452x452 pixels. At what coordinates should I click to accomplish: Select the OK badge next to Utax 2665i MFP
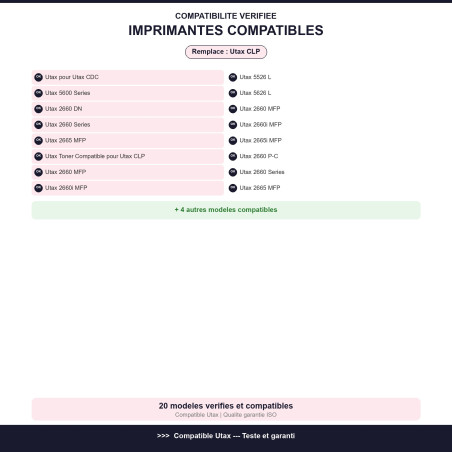coord(233,141)
